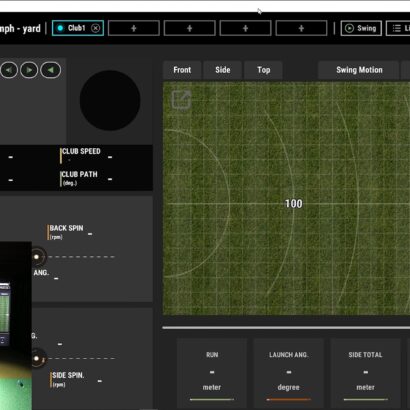Open the Swing playback button
The width and height of the screenshot is (410, 410).
tap(361, 28)
